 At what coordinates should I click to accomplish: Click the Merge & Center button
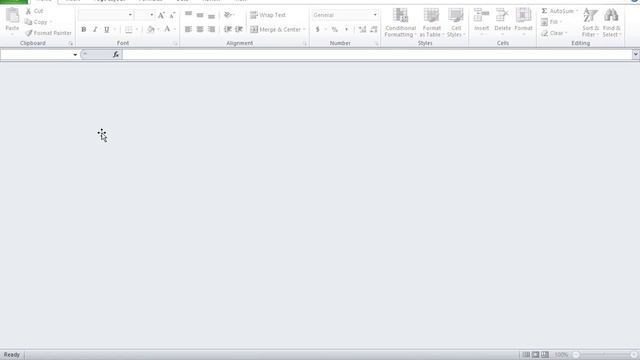[x=276, y=29]
